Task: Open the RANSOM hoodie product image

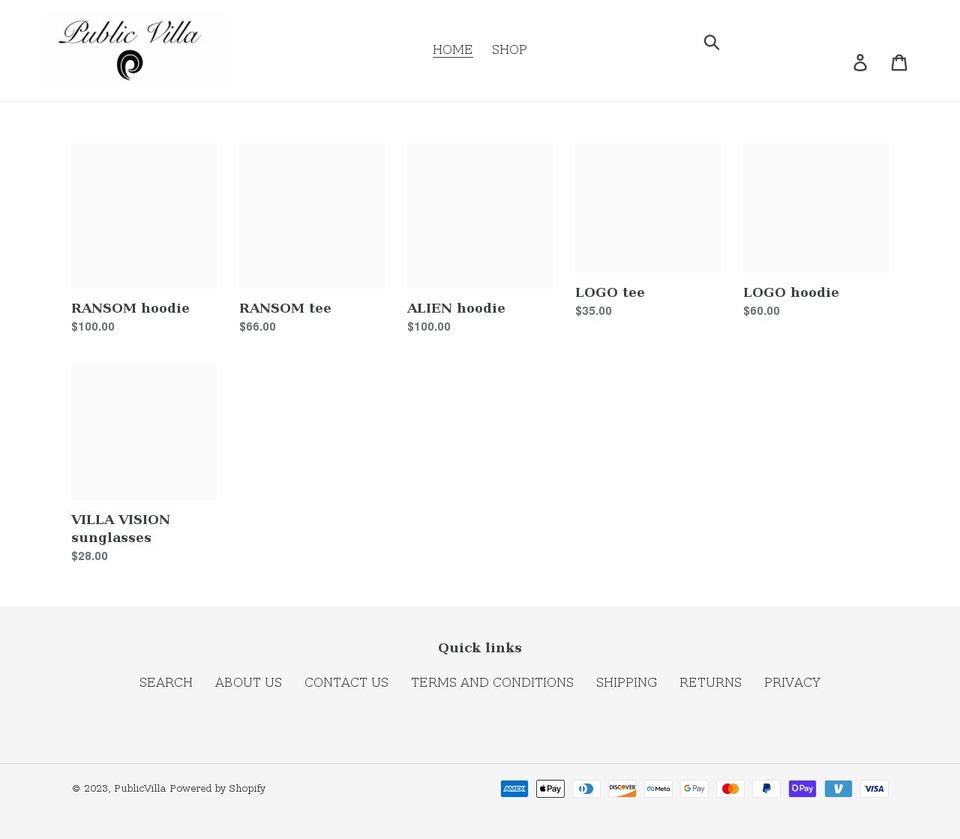Action: click(144, 216)
